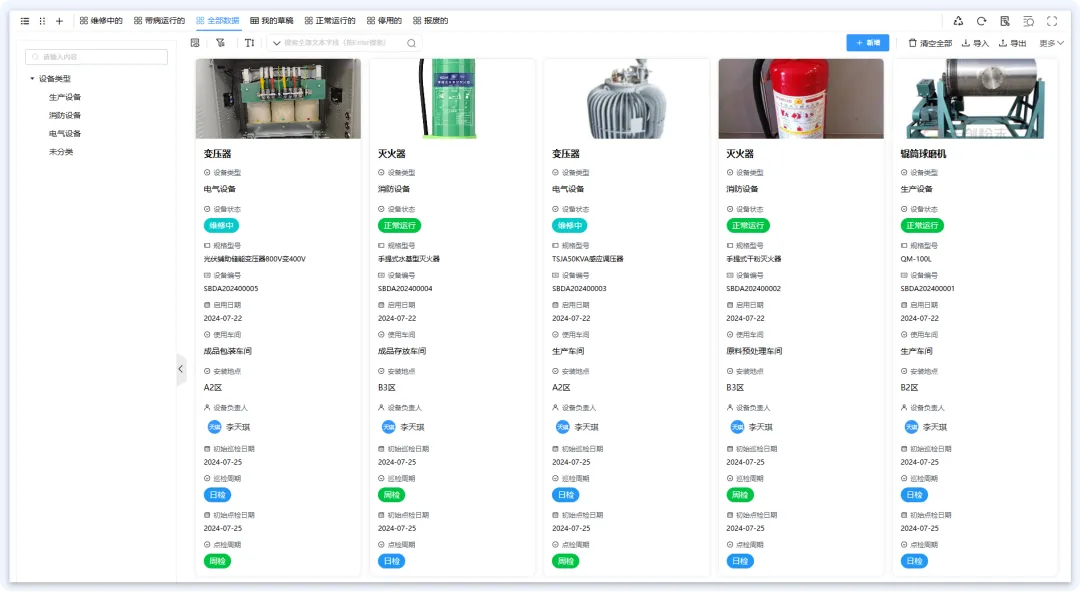Click the sidebar search input field

[x=96, y=58]
